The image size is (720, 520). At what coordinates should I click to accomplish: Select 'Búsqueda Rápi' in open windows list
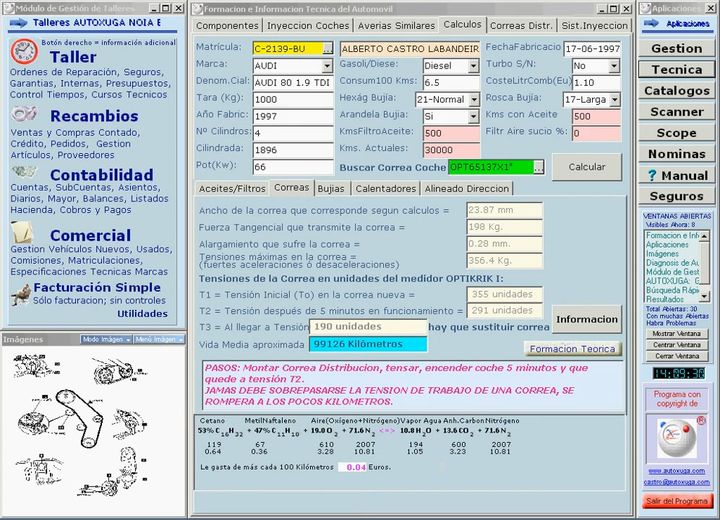click(672, 290)
